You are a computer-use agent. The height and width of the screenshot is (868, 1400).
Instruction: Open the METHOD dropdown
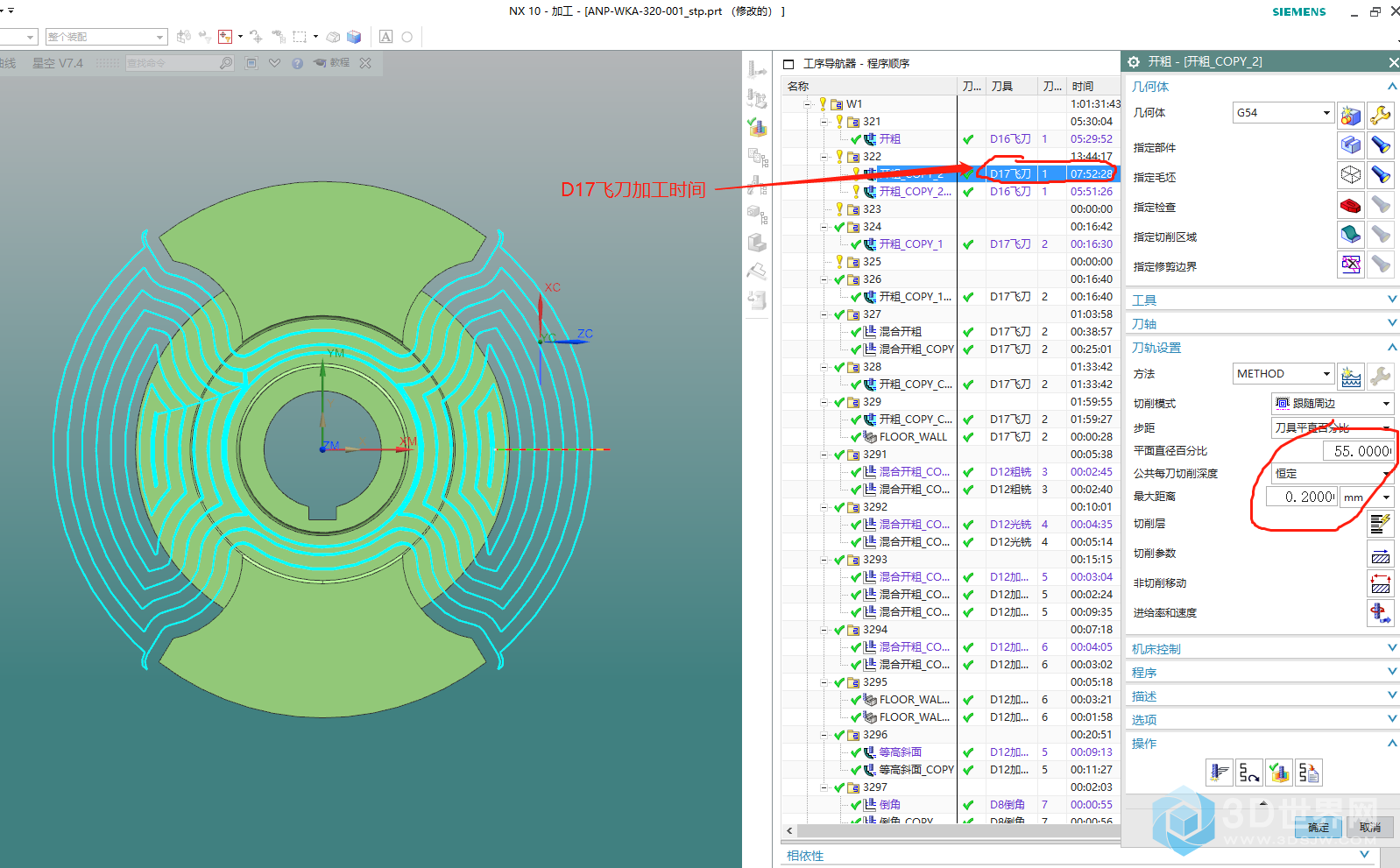click(1326, 374)
